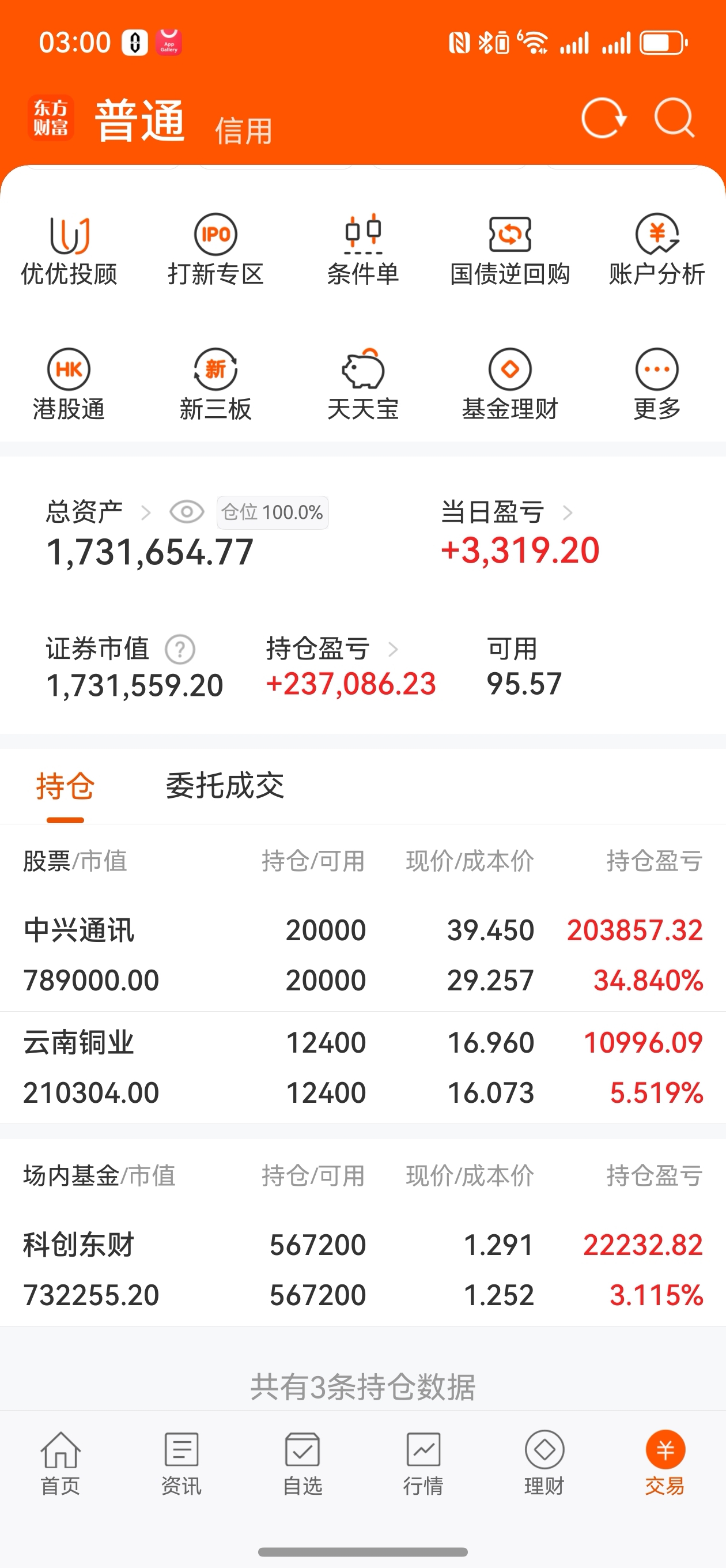Open 打新专区 IPO icon
Image resolution: width=726 pixels, height=1568 pixels.
pyautogui.click(x=215, y=235)
